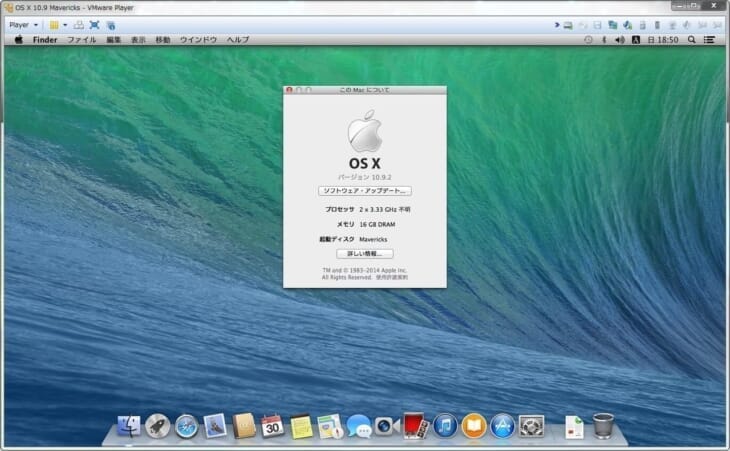This screenshot has height=451, width=730.
Task: Open Spotlight search magnifier
Action: coord(691,40)
